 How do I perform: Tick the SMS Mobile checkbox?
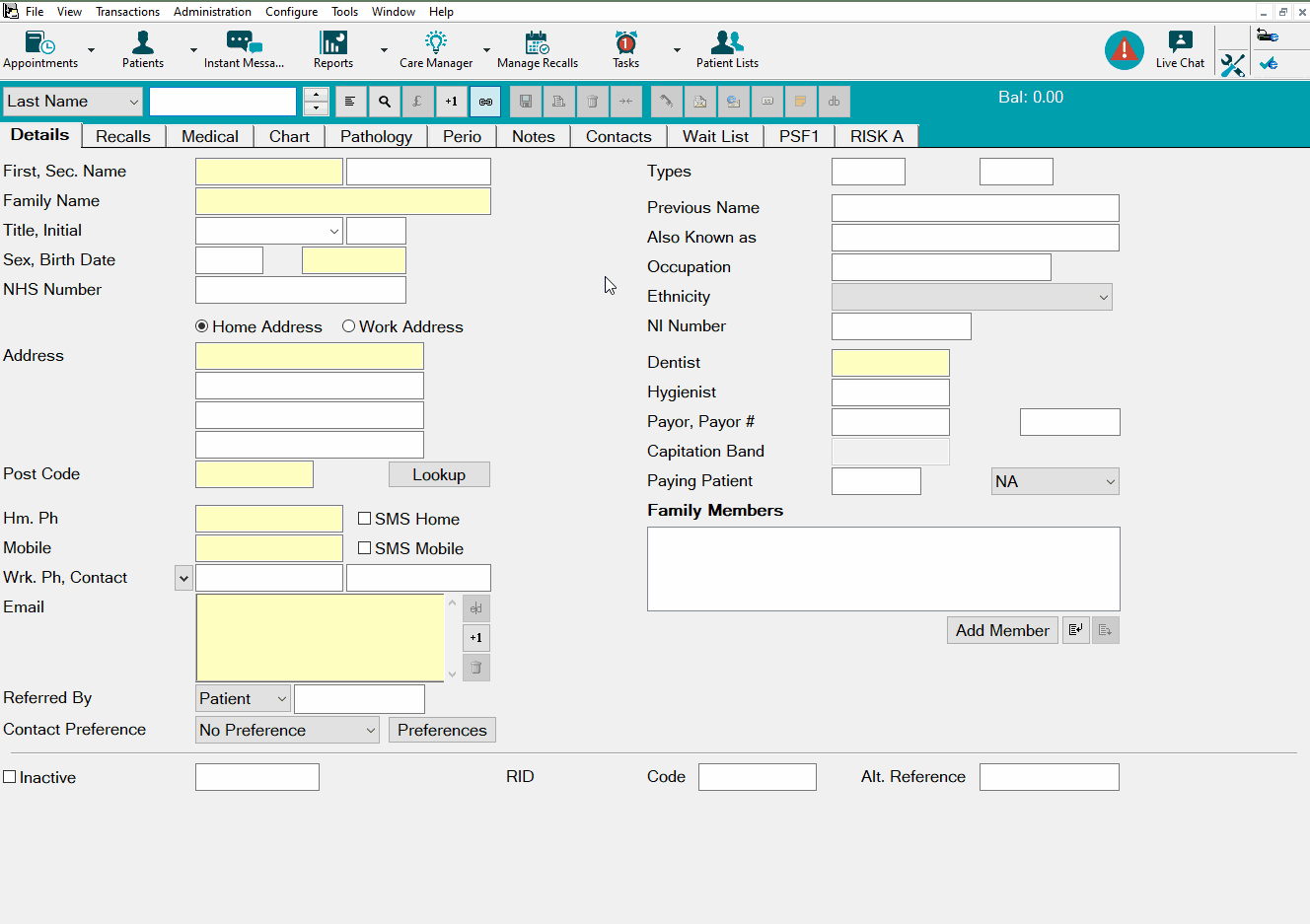[365, 548]
